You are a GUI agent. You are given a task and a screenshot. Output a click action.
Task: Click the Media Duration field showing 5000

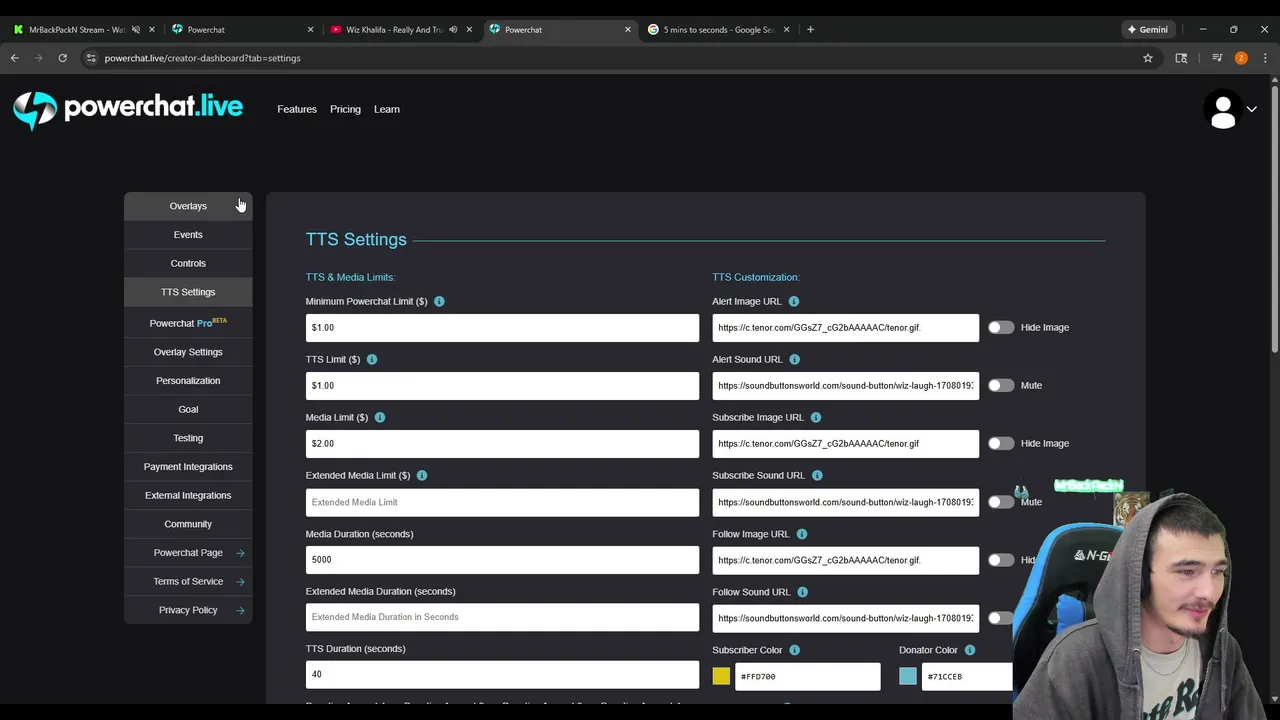coord(502,560)
